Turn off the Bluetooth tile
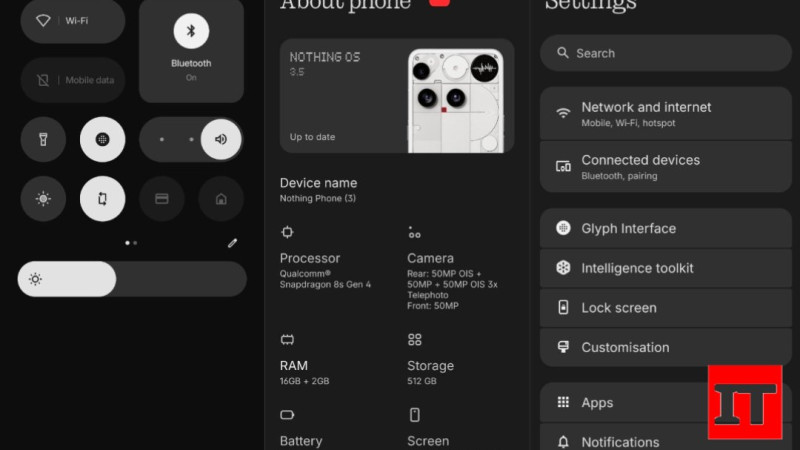The height and width of the screenshot is (450, 800). pos(191,51)
